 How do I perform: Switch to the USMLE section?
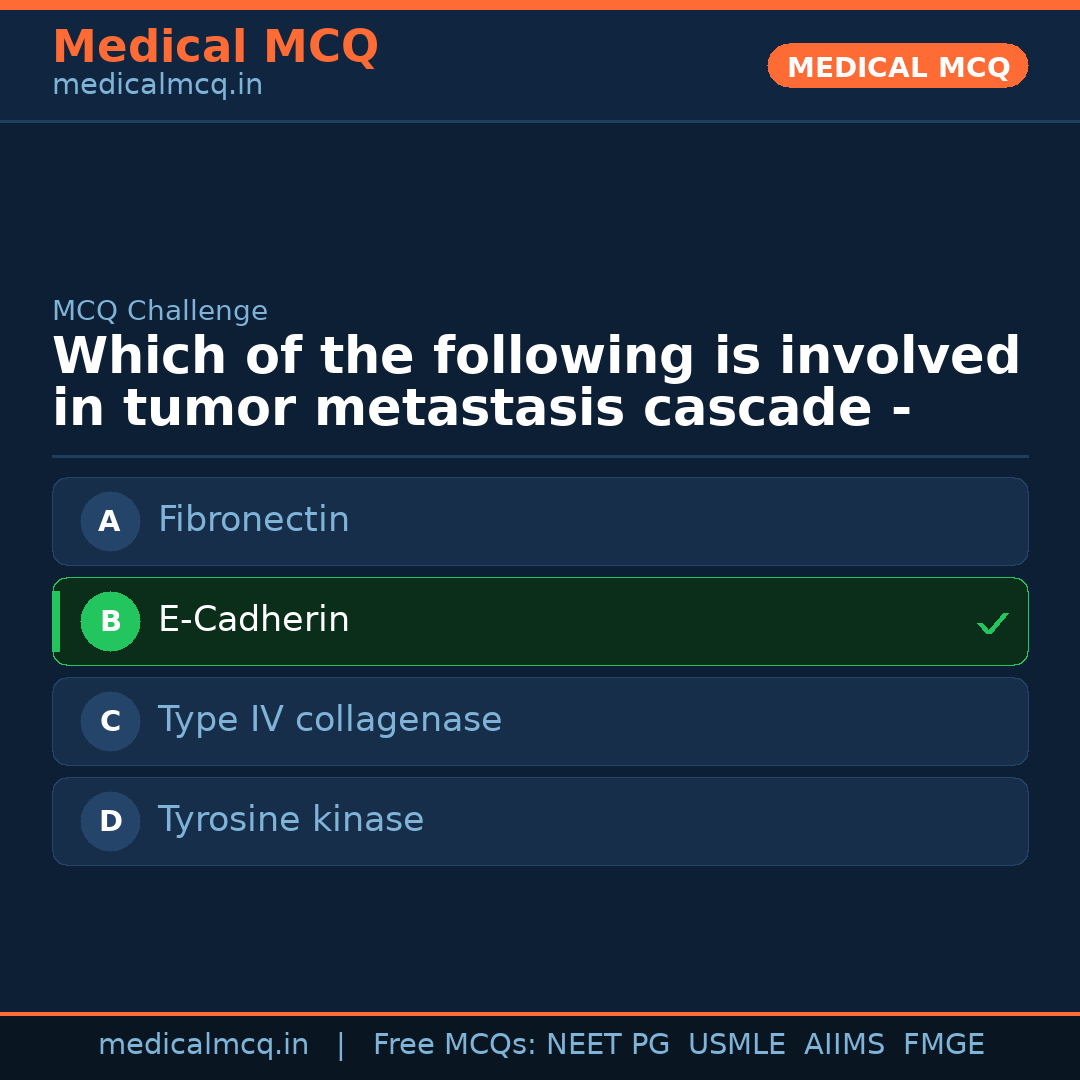[x=737, y=1044]
